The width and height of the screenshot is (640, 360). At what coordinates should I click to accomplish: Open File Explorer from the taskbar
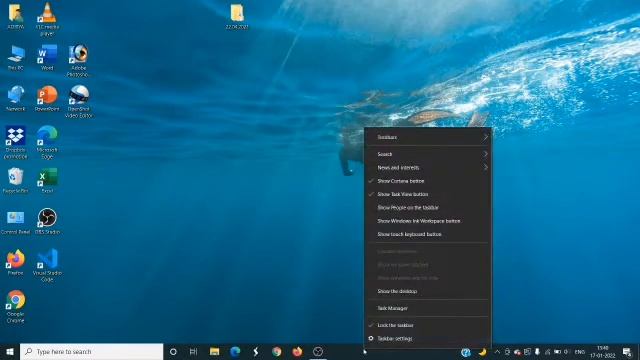coord(214,352)
